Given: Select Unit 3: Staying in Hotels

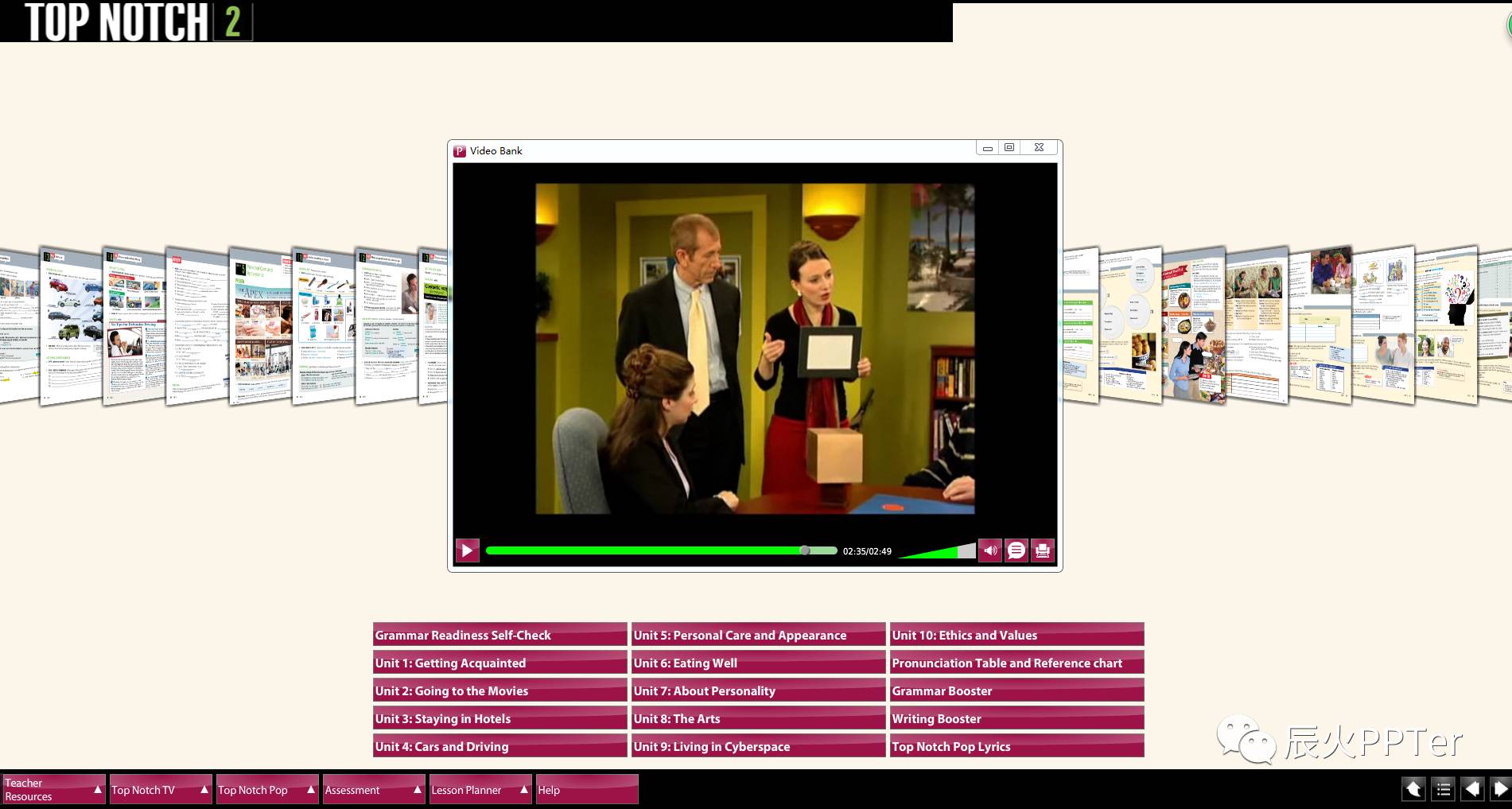Looking at the screenshot, I should pyautogui.click(x=499, y=718).
